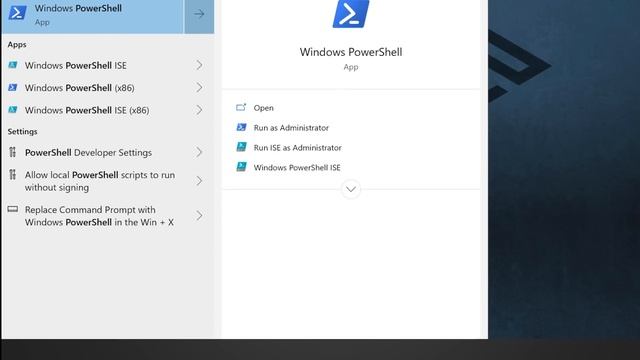The image size is (640, 360).
Task: Select the Windows PowerShell ISE (x86) result
Action: pos(108,110)
